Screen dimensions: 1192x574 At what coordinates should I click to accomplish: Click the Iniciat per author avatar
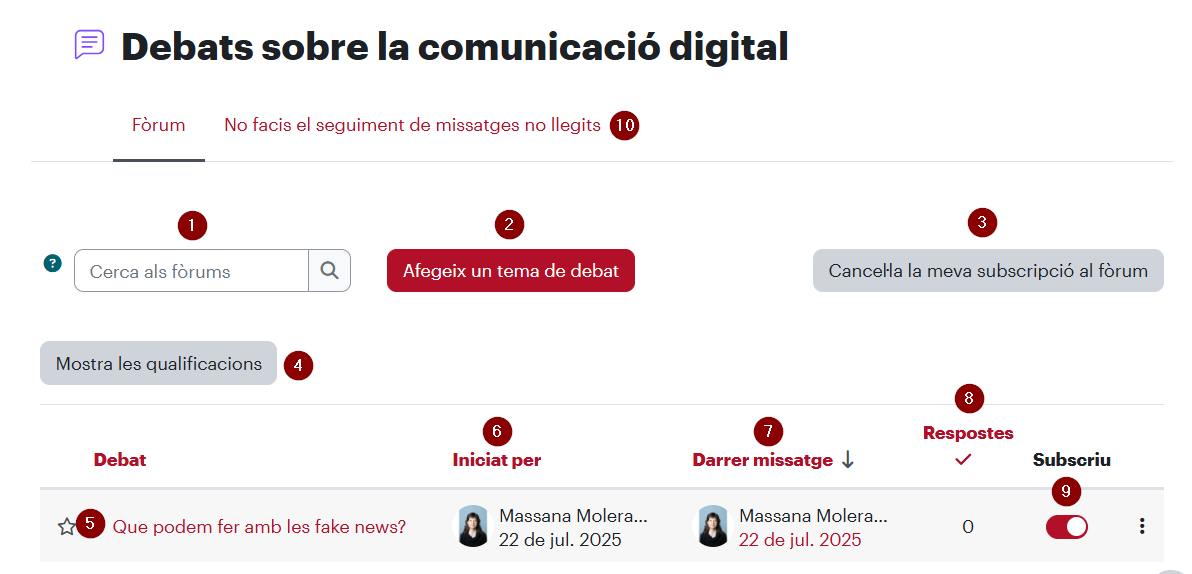472,526
